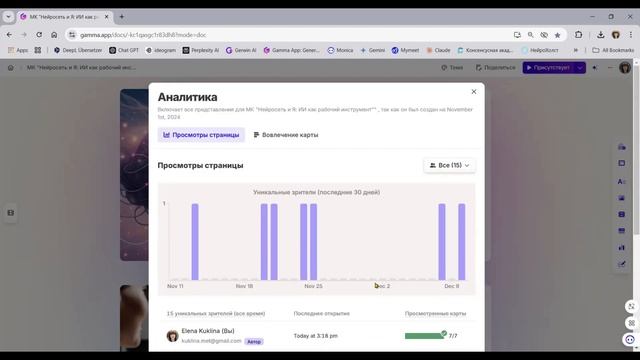Open the Gamma user avatar menu
640x360 pixels.
click(x=625, y=68)
